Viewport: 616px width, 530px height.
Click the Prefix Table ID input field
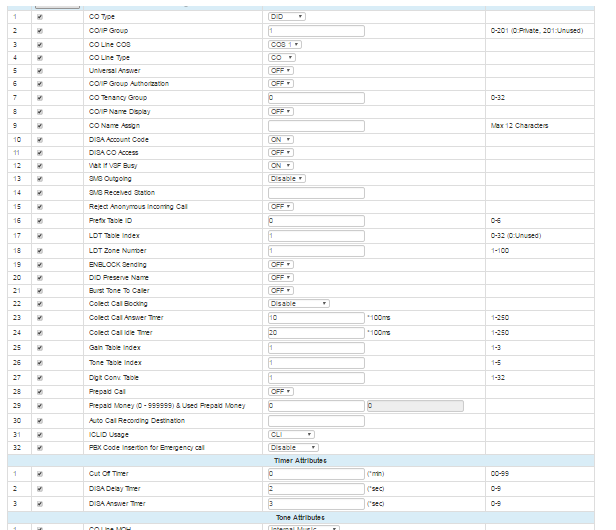tap(315, 219)
